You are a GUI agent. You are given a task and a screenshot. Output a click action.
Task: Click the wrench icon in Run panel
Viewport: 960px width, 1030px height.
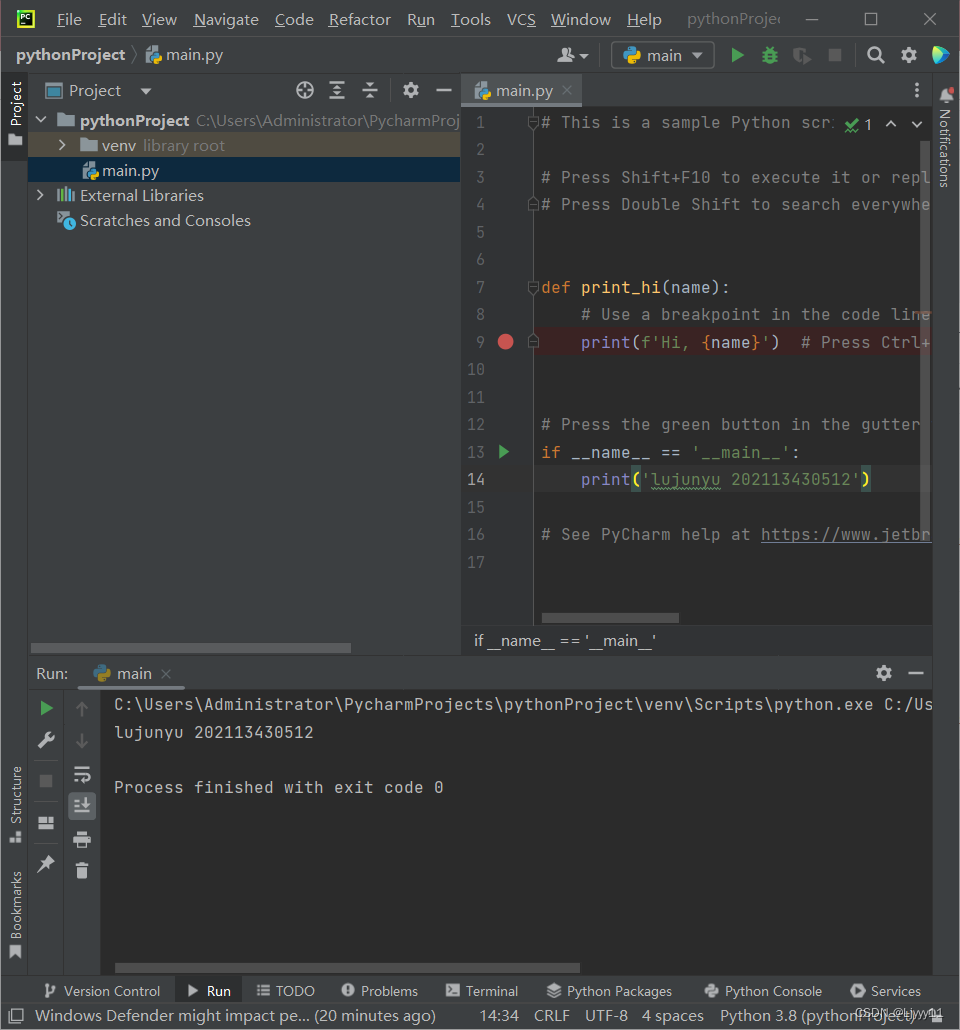click(x=46, y=740)
